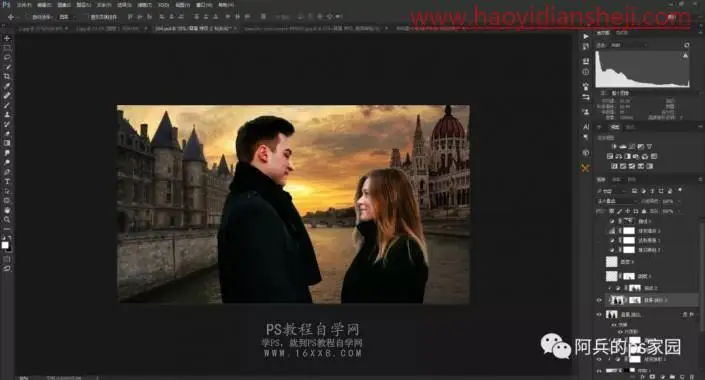Viewport: 705px width, 380px height.
Task: Select the Eraser tool
Action: [x=7, y=134]
